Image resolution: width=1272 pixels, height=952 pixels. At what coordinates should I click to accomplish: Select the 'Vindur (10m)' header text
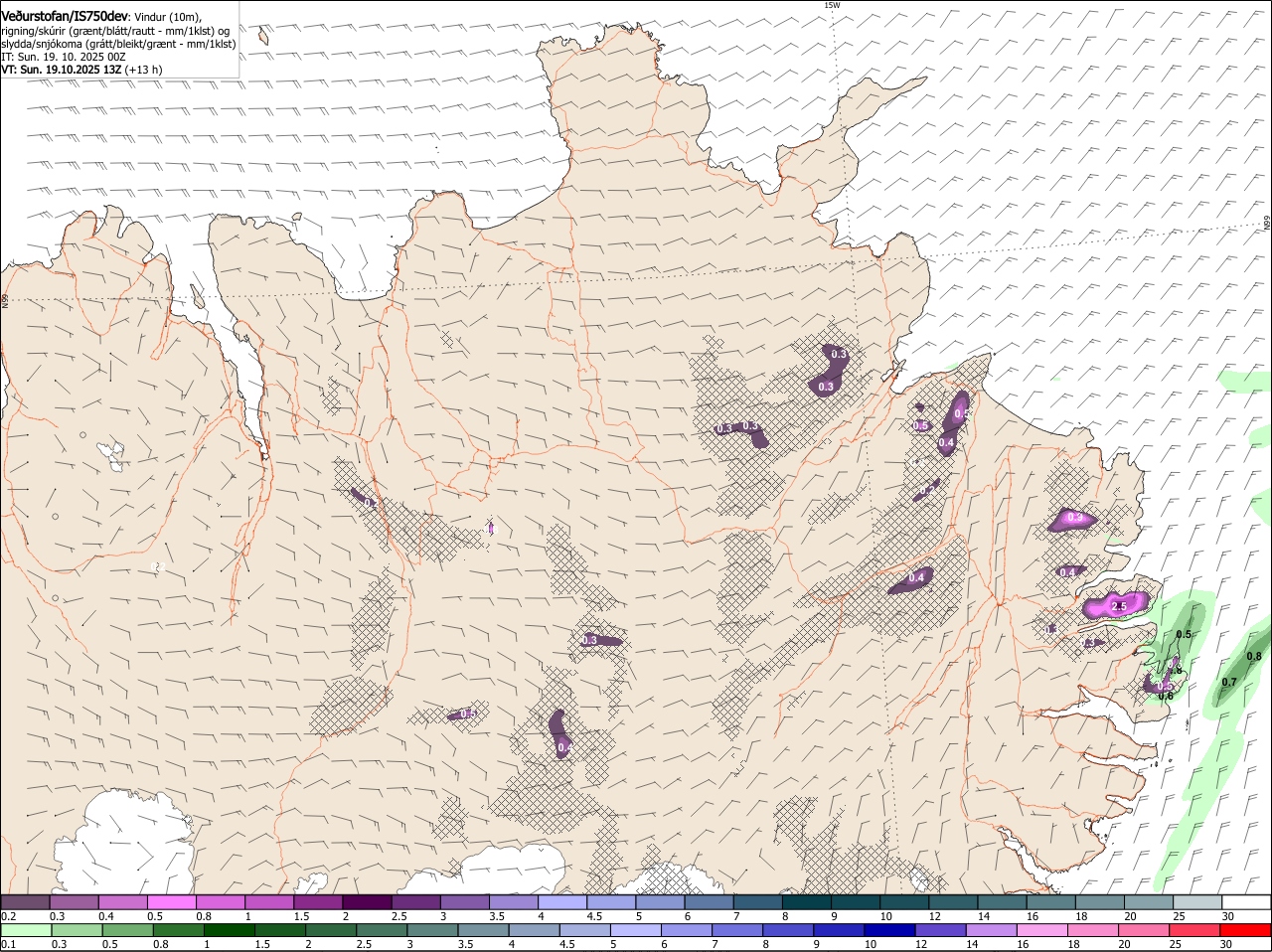click(167, 17)
